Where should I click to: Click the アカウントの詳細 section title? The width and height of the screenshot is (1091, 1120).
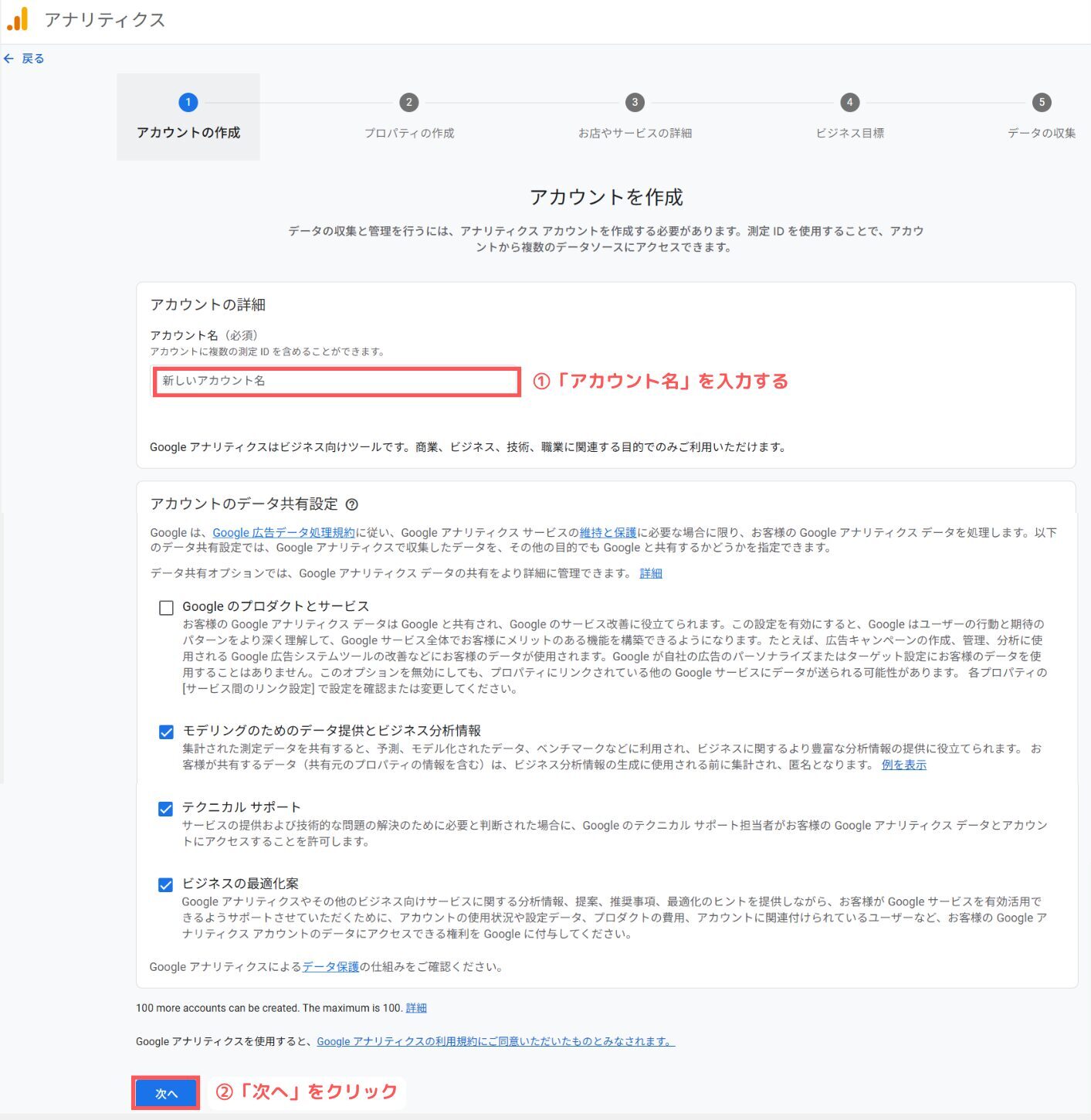208,305
